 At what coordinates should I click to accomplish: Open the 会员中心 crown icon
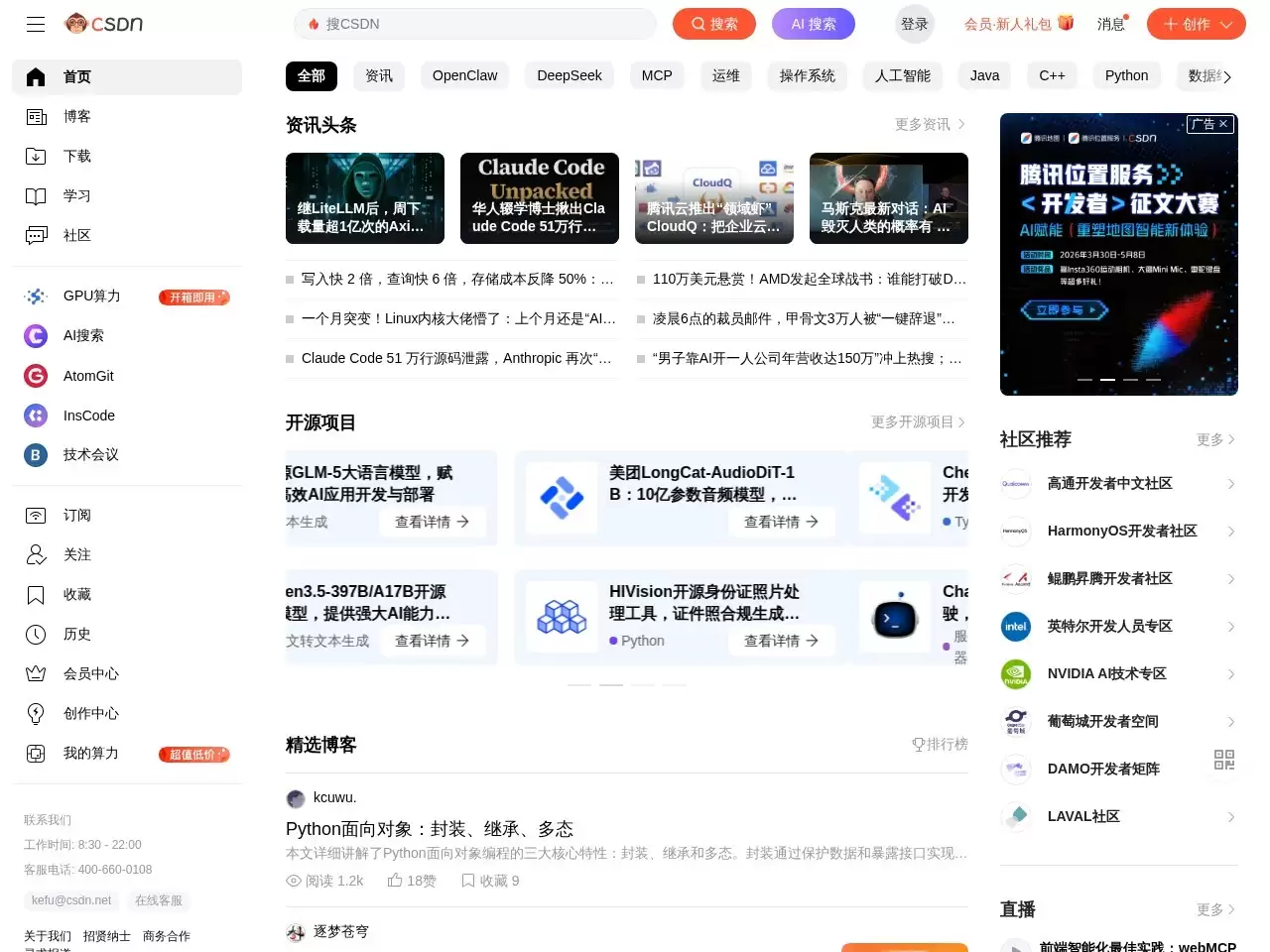pos(36,674)
